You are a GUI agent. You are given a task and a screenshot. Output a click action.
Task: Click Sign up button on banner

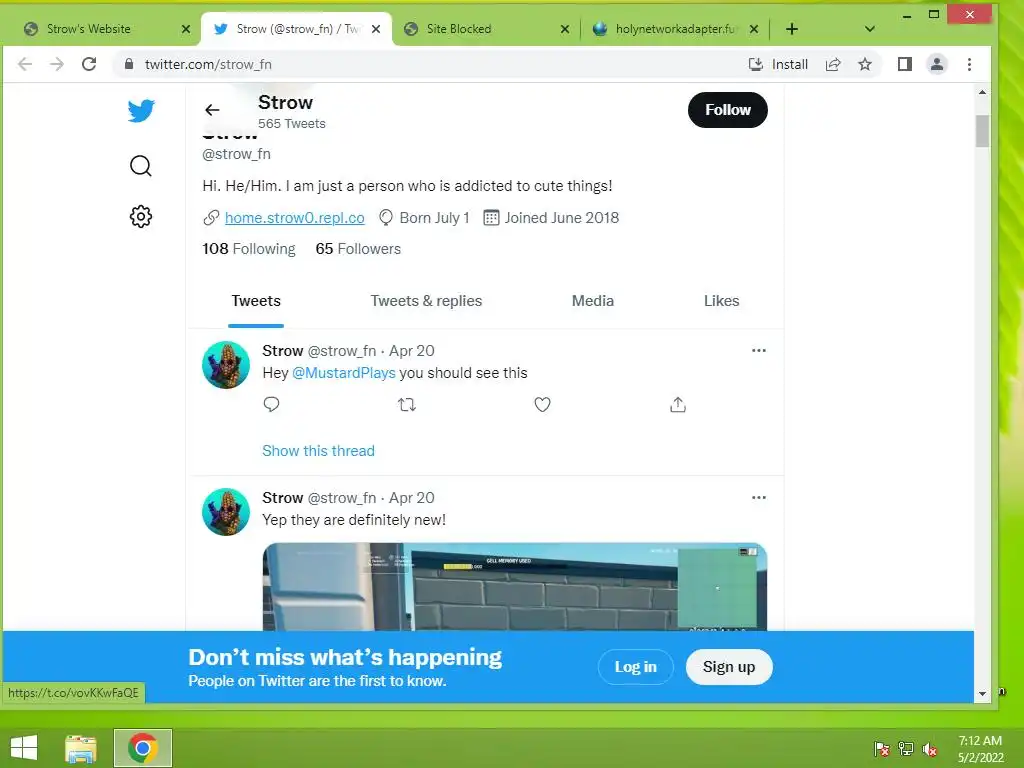[729, 667]
